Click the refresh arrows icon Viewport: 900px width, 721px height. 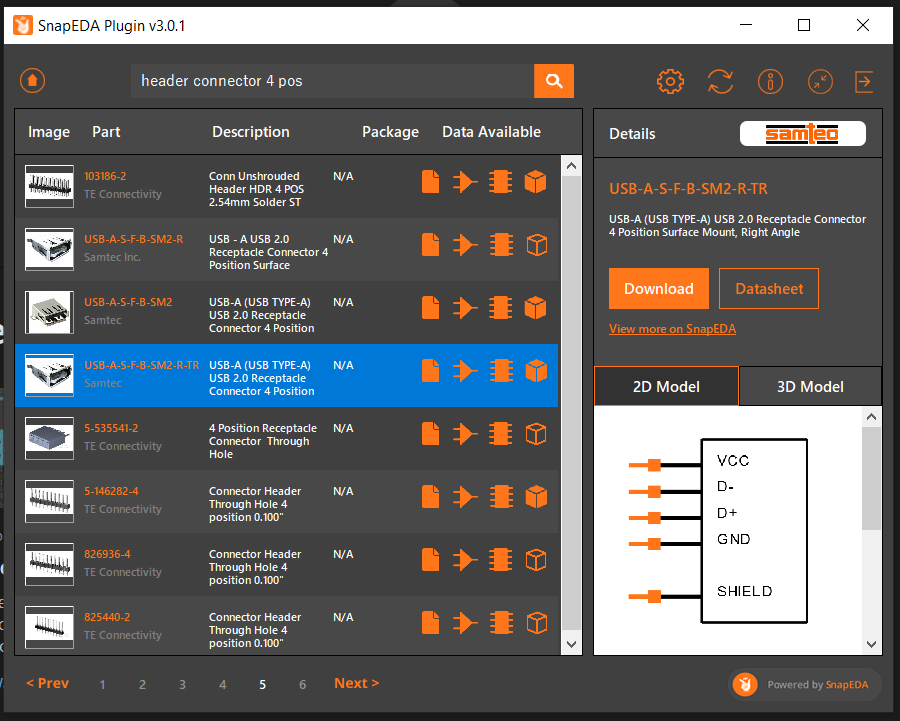point(720,82)
